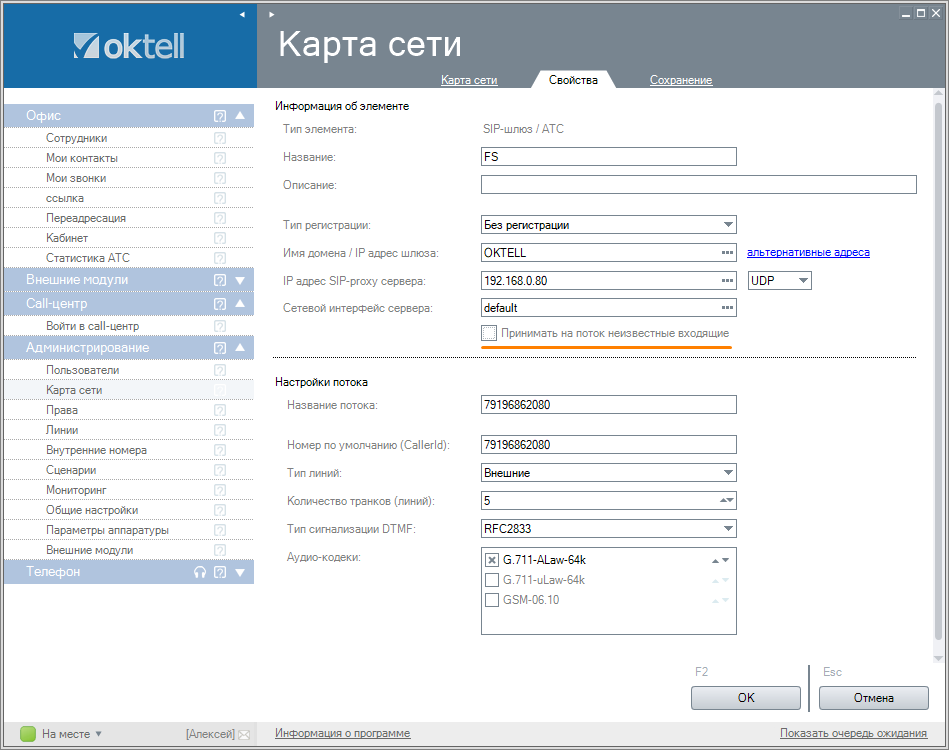Uncheck G.711-ALaw-64k codec
The image size is (949, 750).
pyautogui.click(x=492, y=560)
